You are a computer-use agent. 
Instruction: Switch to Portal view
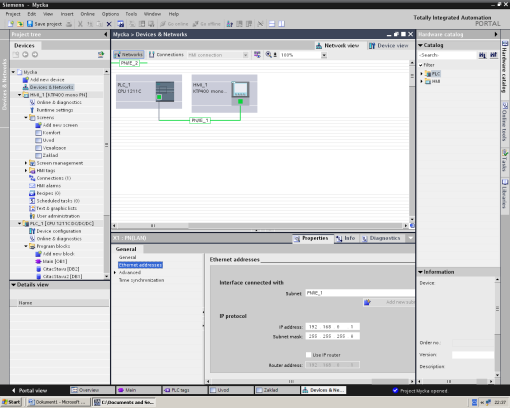pyautogui.click(x=30, y=390)
